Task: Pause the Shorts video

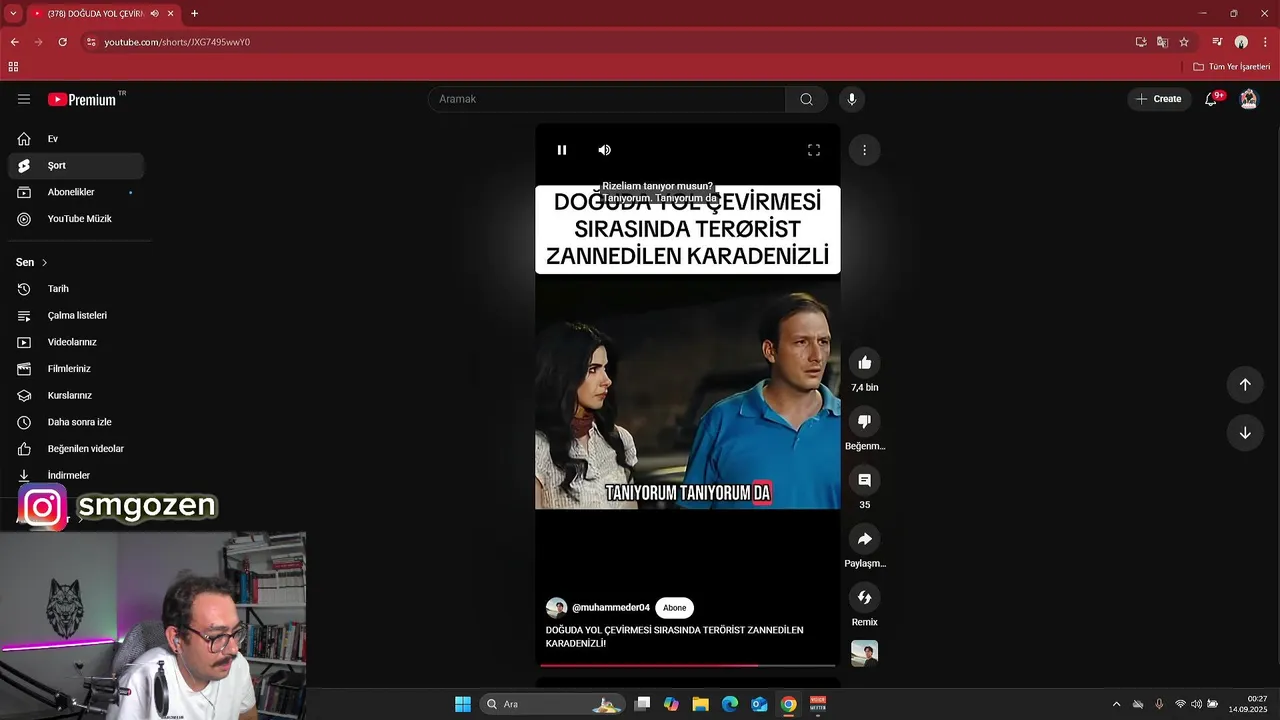Action: [562, 150]
